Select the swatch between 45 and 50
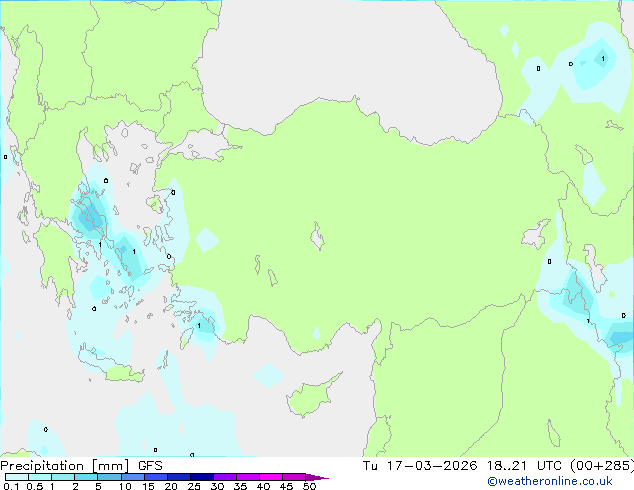Image resolution: width=634 pixels, height=490 pixels. [x=294, y=477]
